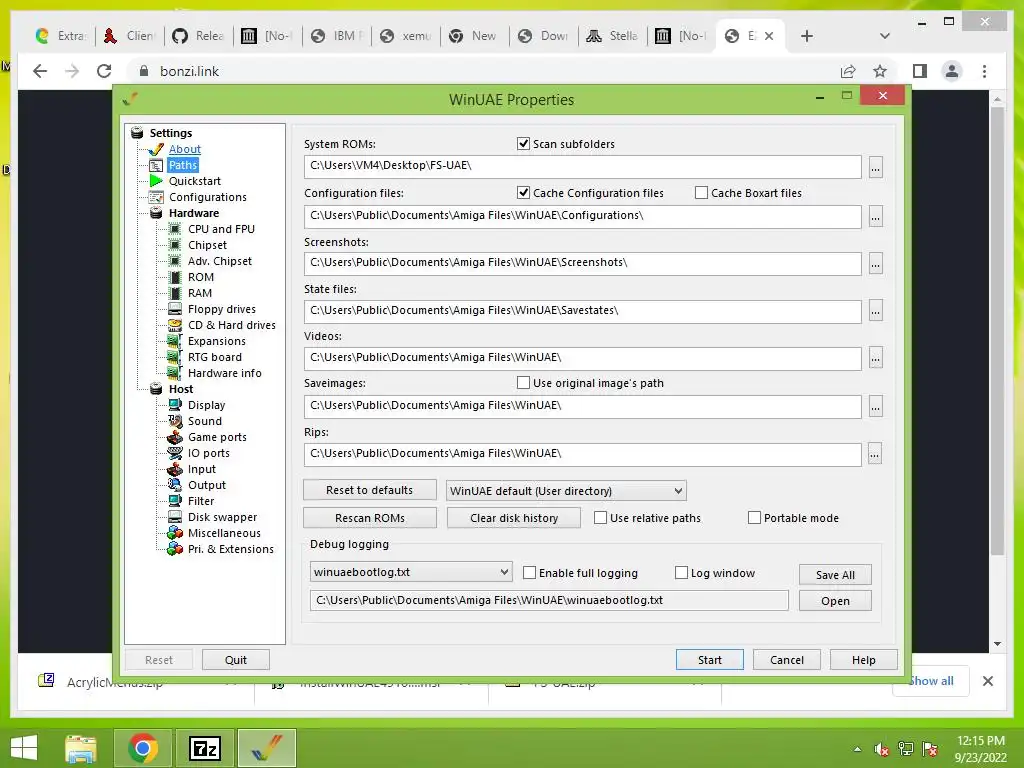Click the Paths page icon in tree
The width and height of the screenshot is (1024, 768).
[x=156, y=165]
